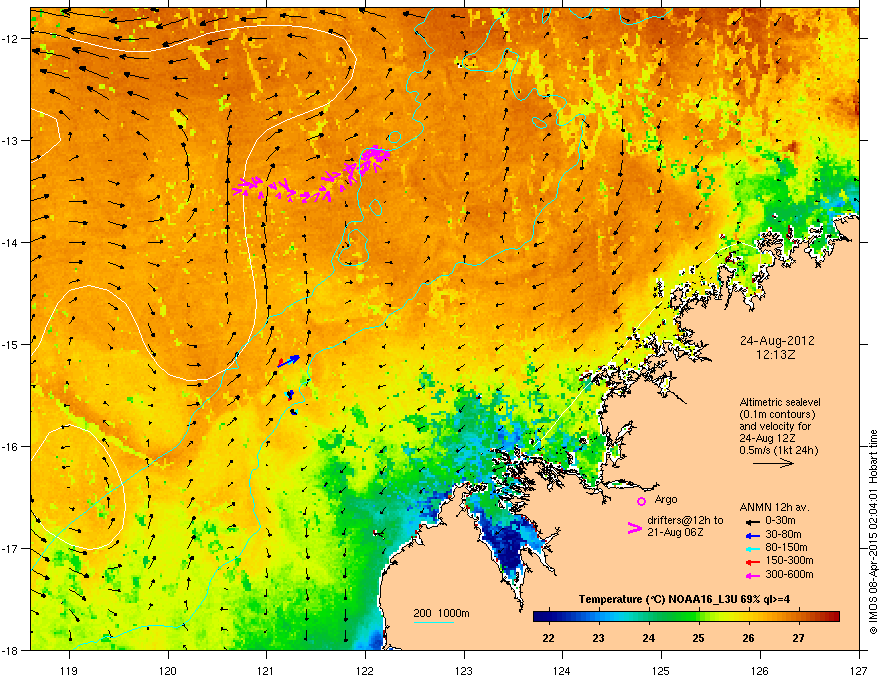880x680 pixels.
Task: Click the latitude axis label -13
Action: [10, 140]
